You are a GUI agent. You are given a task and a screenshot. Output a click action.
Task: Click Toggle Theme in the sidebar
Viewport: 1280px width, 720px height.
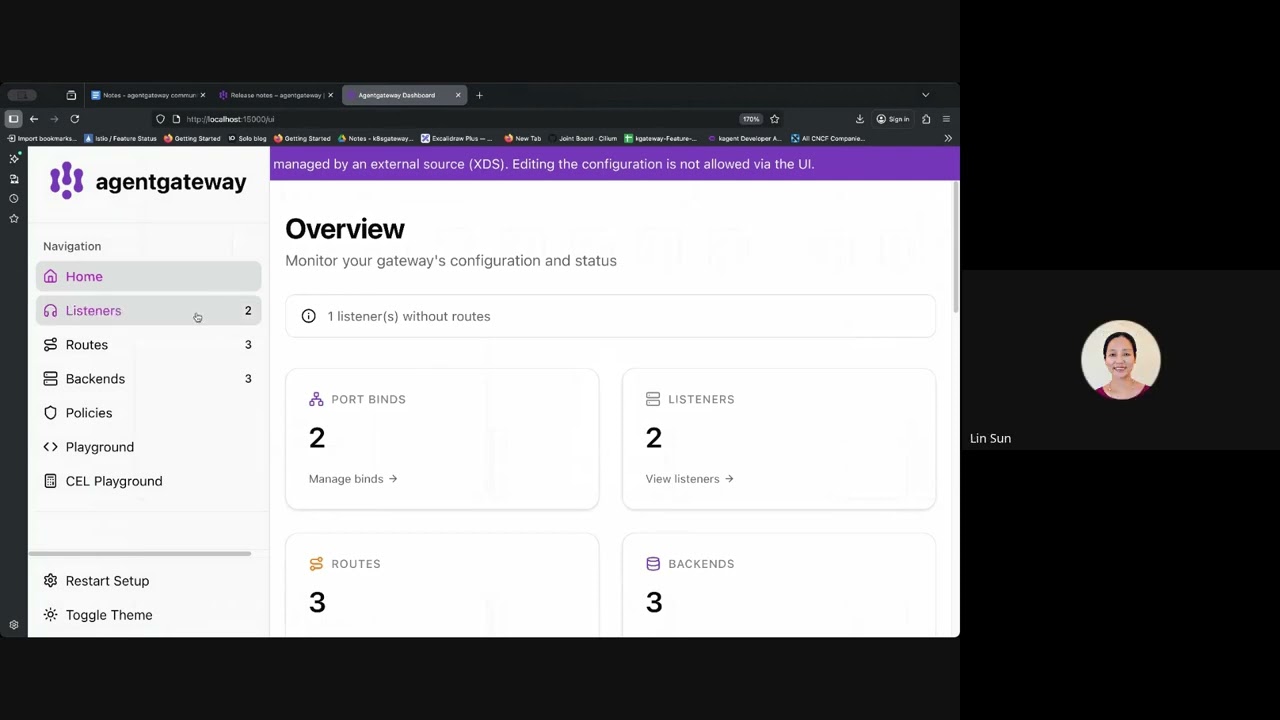tap(148, 614)
